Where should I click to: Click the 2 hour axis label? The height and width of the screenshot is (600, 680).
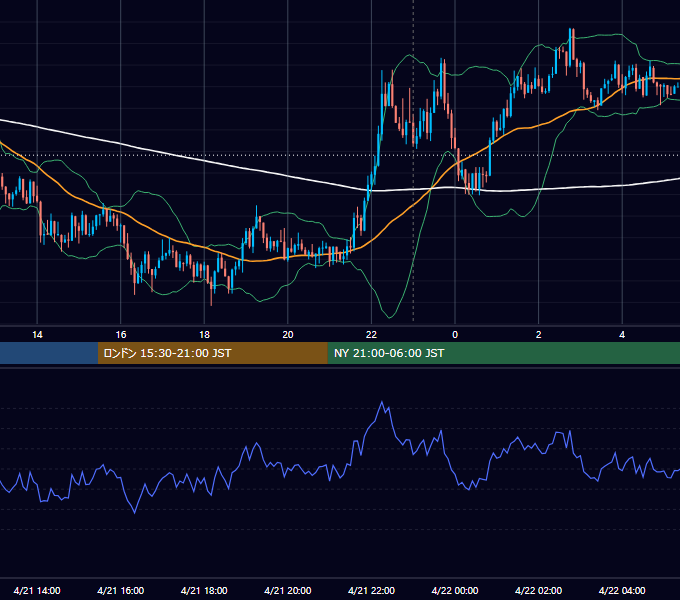tap(538, 335)
